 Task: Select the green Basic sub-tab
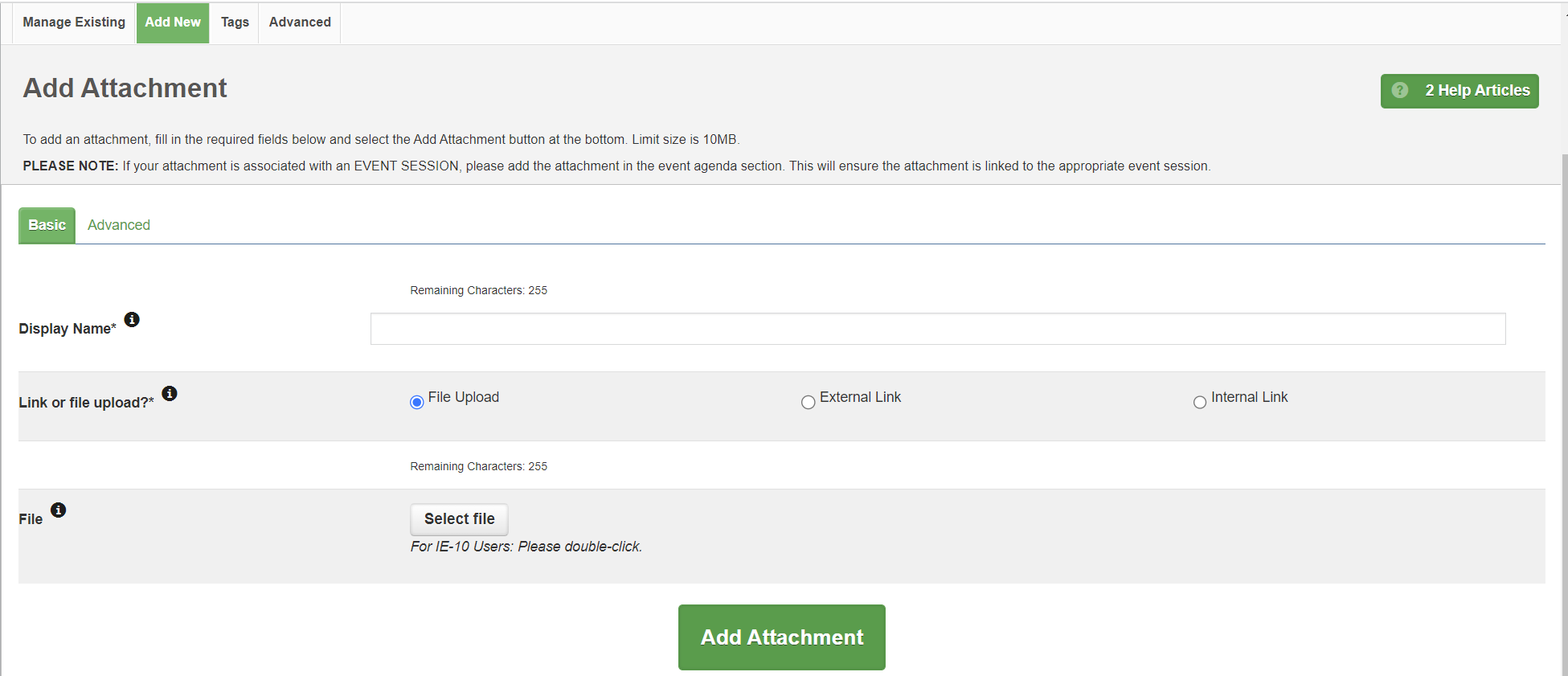(x=47, y=226)
